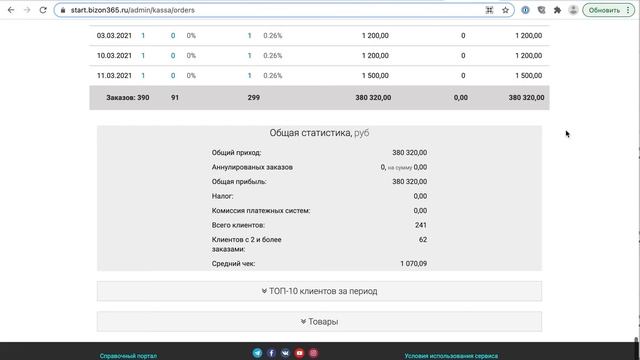The image size is (640, 360).
Task: Open Справочный портал footer link
Action: point(128,356)
